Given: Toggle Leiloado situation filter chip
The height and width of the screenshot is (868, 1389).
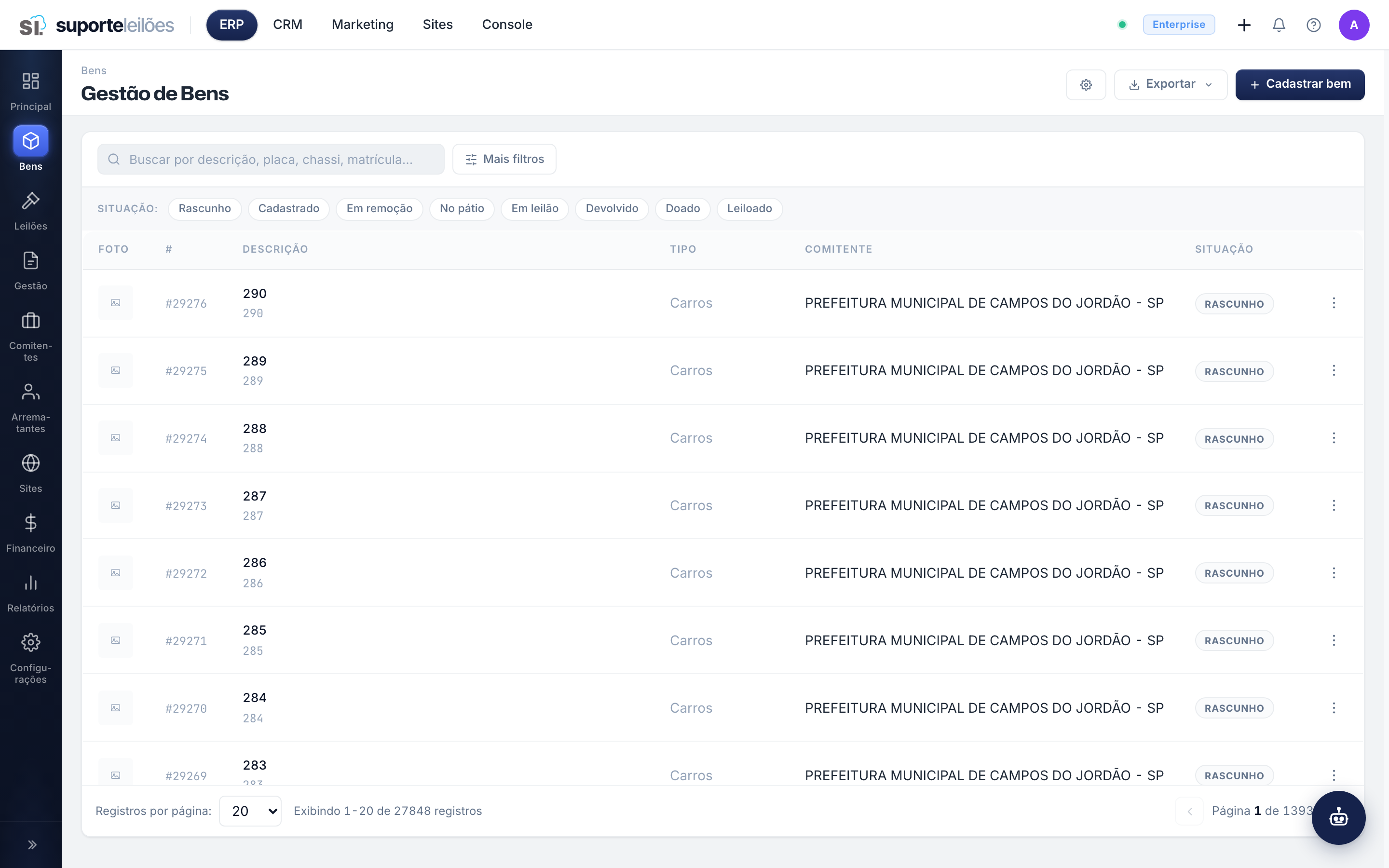Looking at the screenshot, I should [x=749, y=208].
